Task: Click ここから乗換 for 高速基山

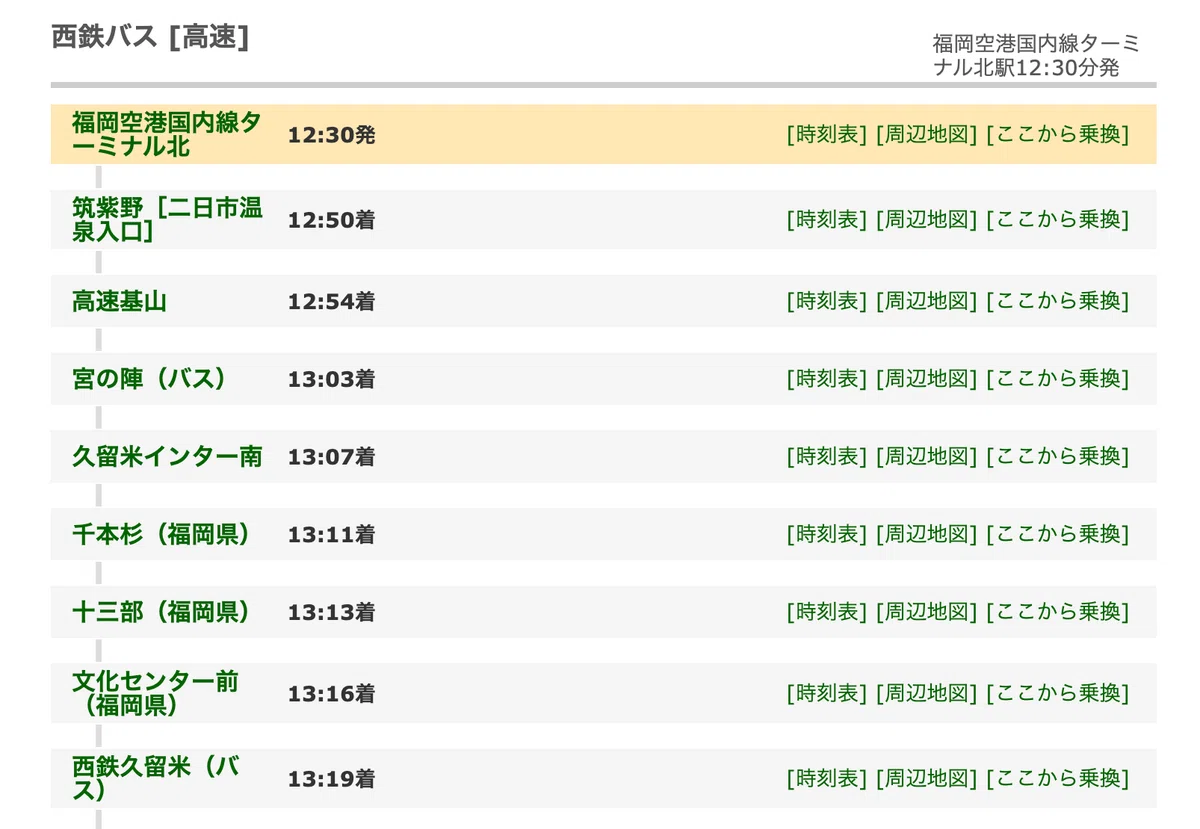Action: 1057,301
